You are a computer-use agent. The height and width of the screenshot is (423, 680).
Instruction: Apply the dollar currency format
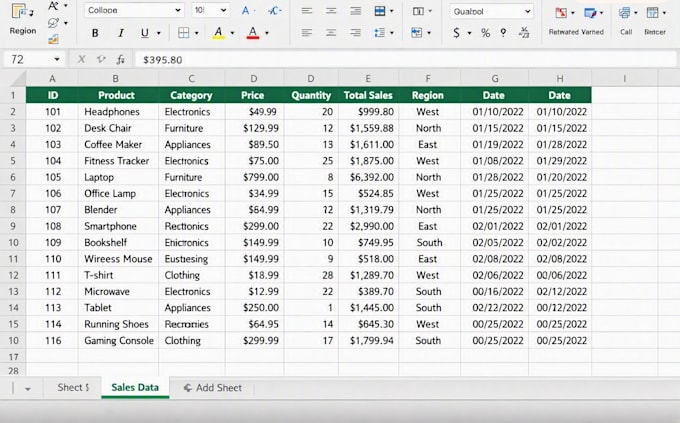(456, 33)
